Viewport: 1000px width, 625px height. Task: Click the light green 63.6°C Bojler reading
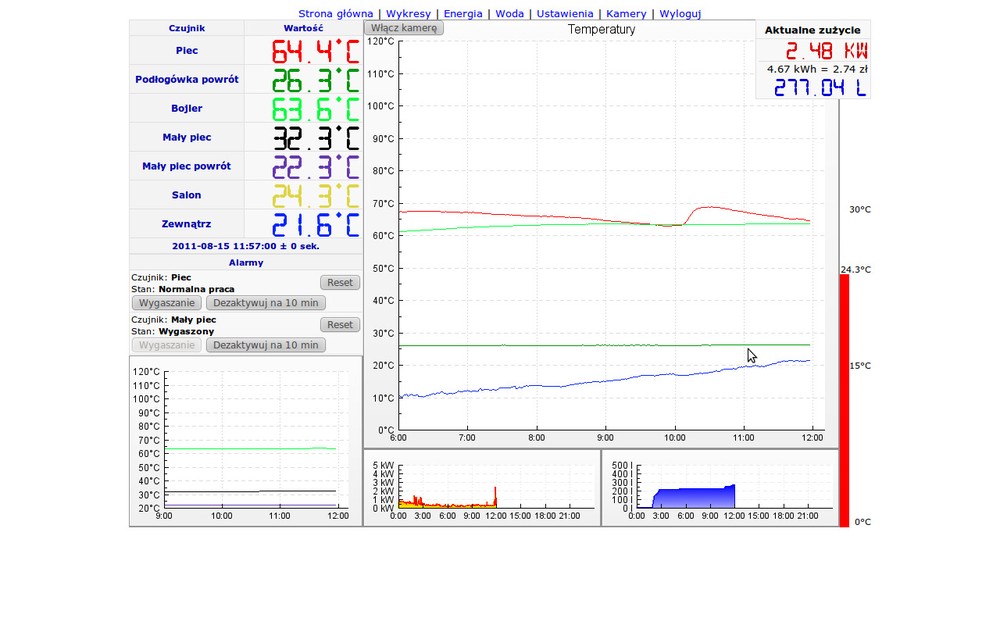pos(316,109)
